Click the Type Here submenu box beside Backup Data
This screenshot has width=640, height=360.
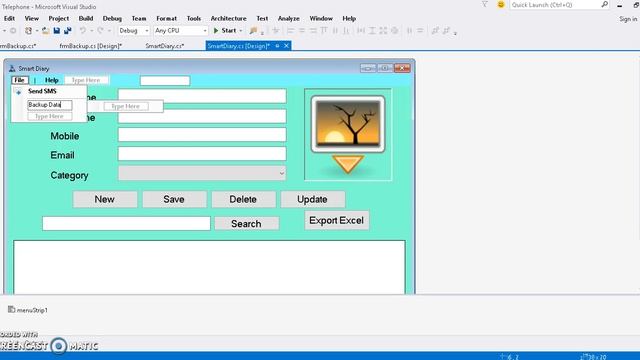[126, 106]
